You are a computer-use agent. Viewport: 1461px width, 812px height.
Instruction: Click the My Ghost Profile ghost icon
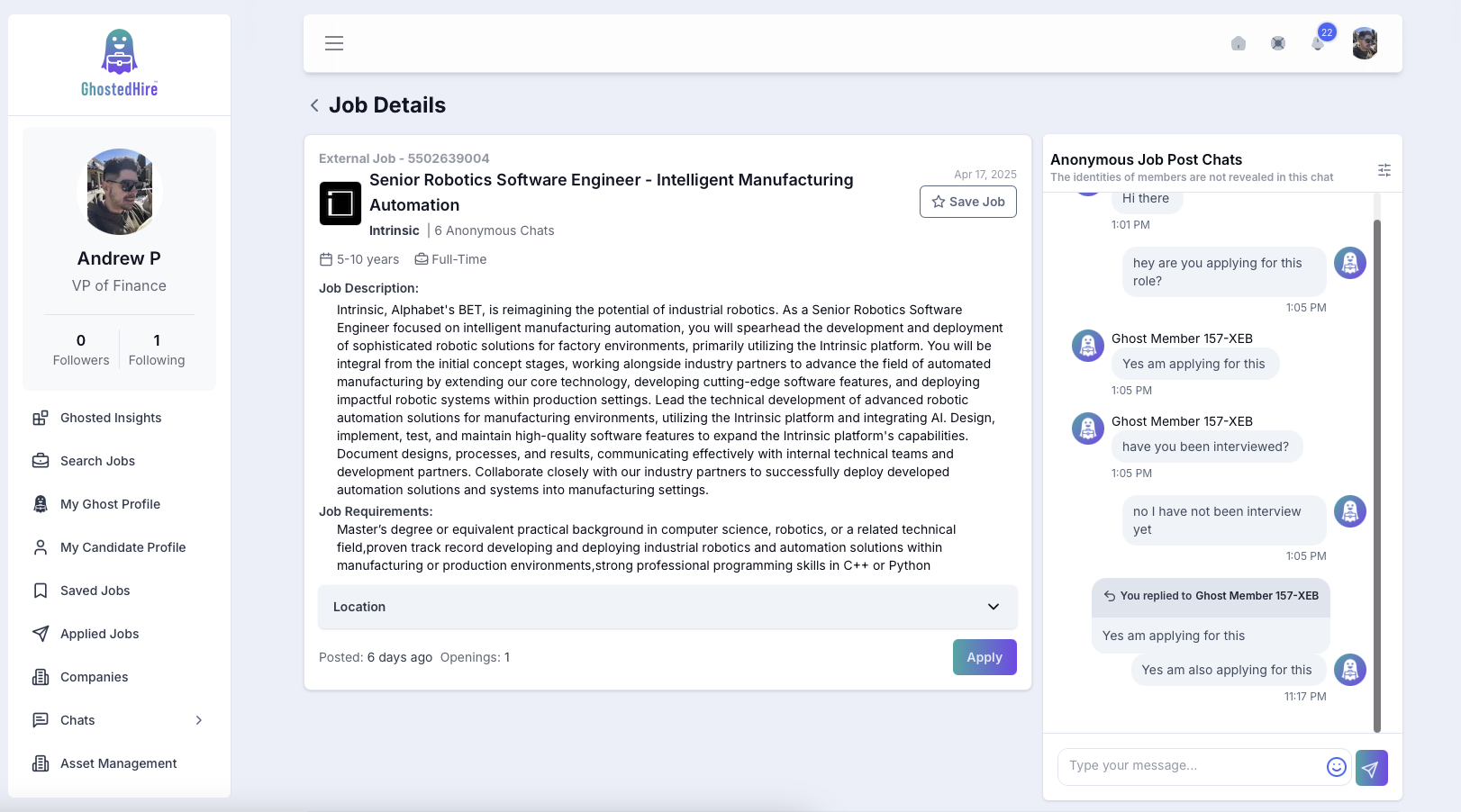click(41, 504)
